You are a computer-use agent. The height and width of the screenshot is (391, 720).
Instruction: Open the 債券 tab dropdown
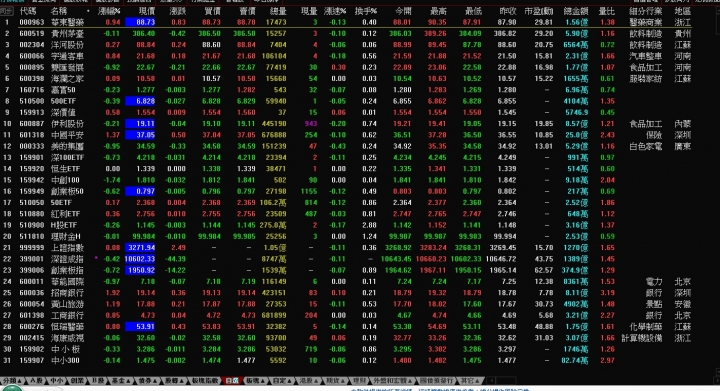(x=147, y=380)
